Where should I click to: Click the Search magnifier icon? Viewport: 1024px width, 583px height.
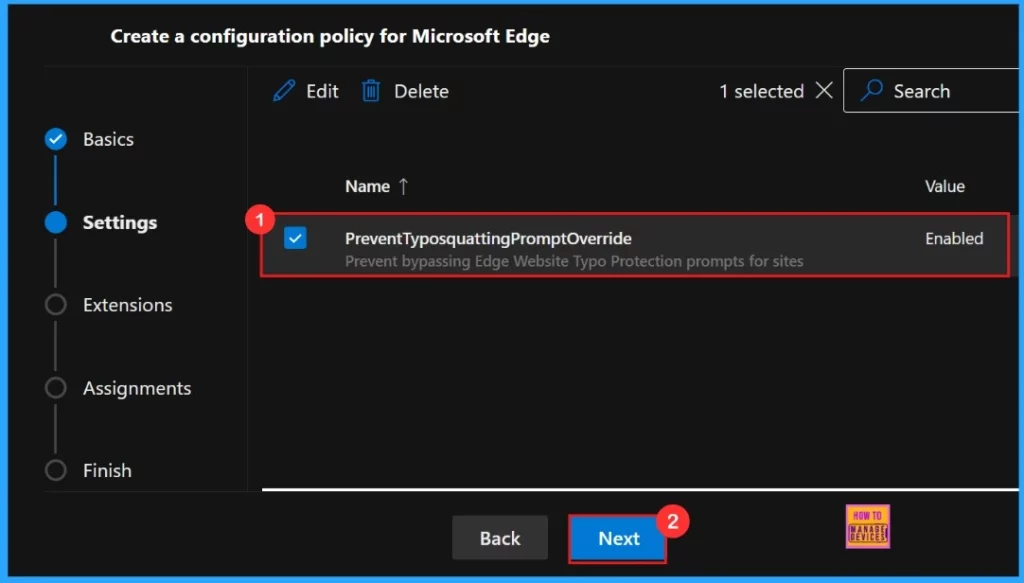click(871, 91)
